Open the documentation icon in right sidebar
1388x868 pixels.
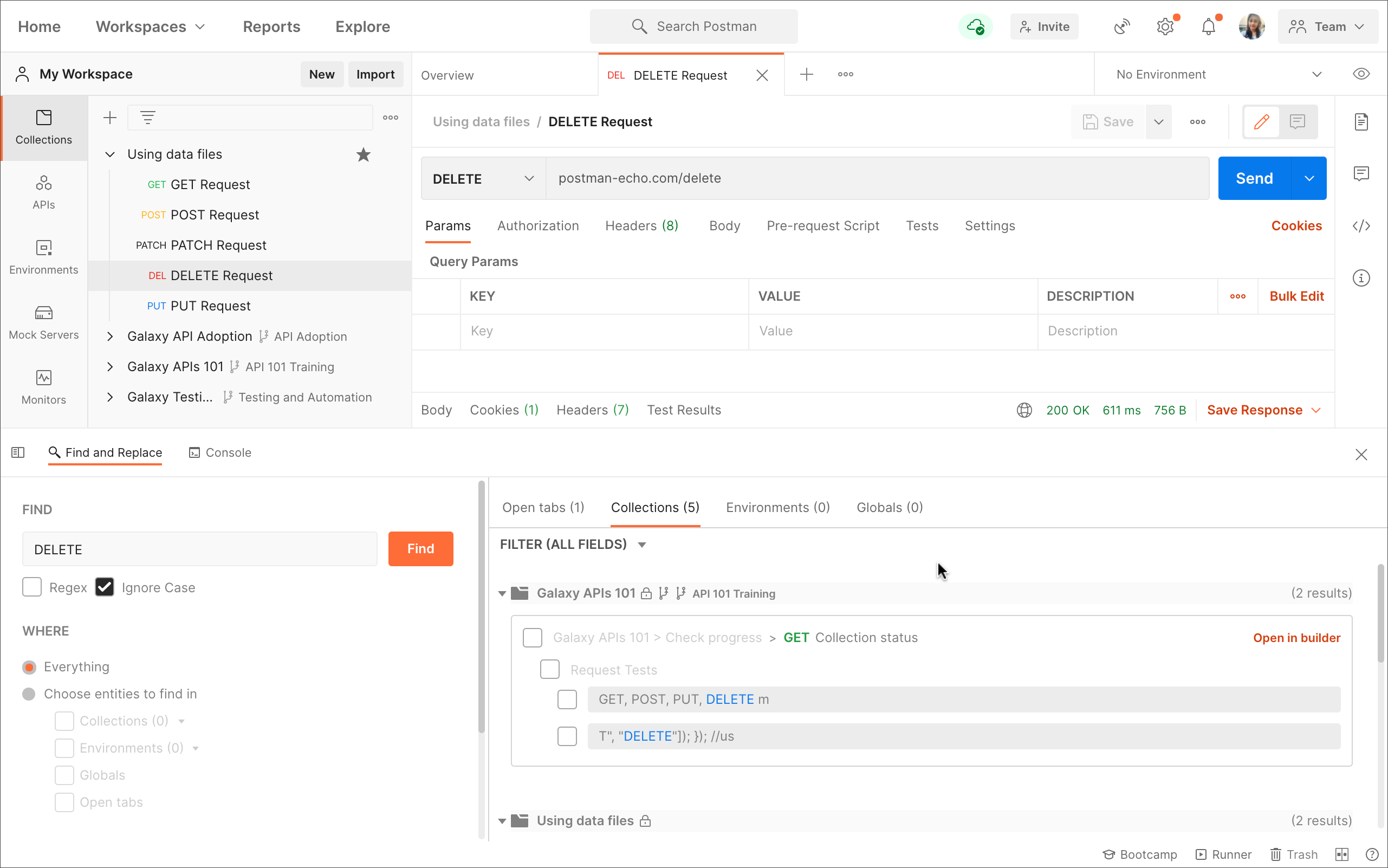[1361, 122]
